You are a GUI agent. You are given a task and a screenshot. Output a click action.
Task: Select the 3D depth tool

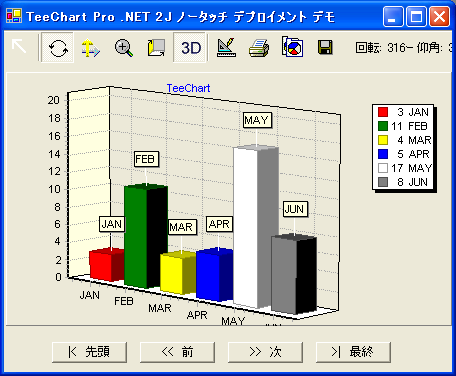click(156, 47)
